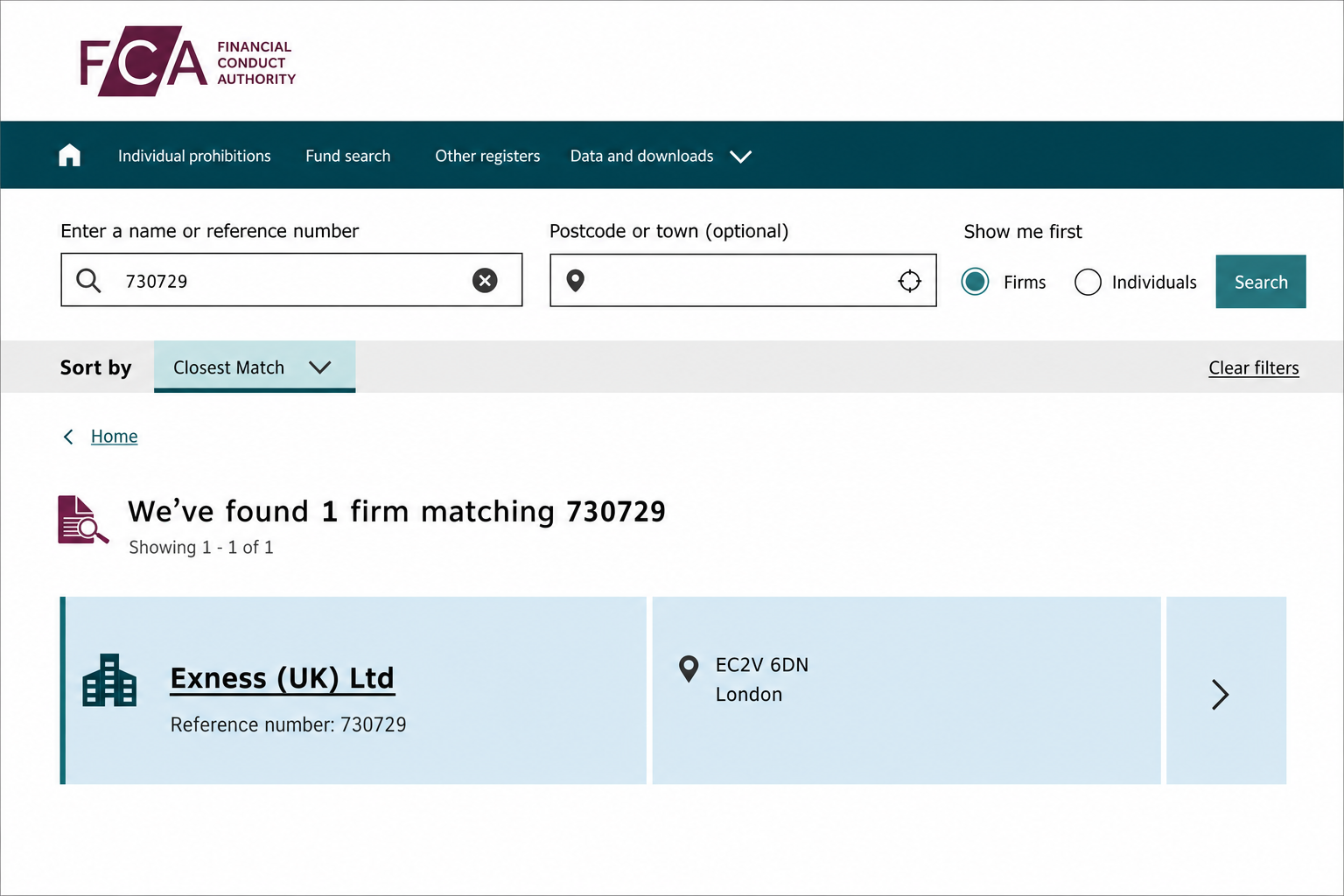The height and width of the screenshot is (896, 1344).
Task: Click the Search button
Action: coord(1261,282)
